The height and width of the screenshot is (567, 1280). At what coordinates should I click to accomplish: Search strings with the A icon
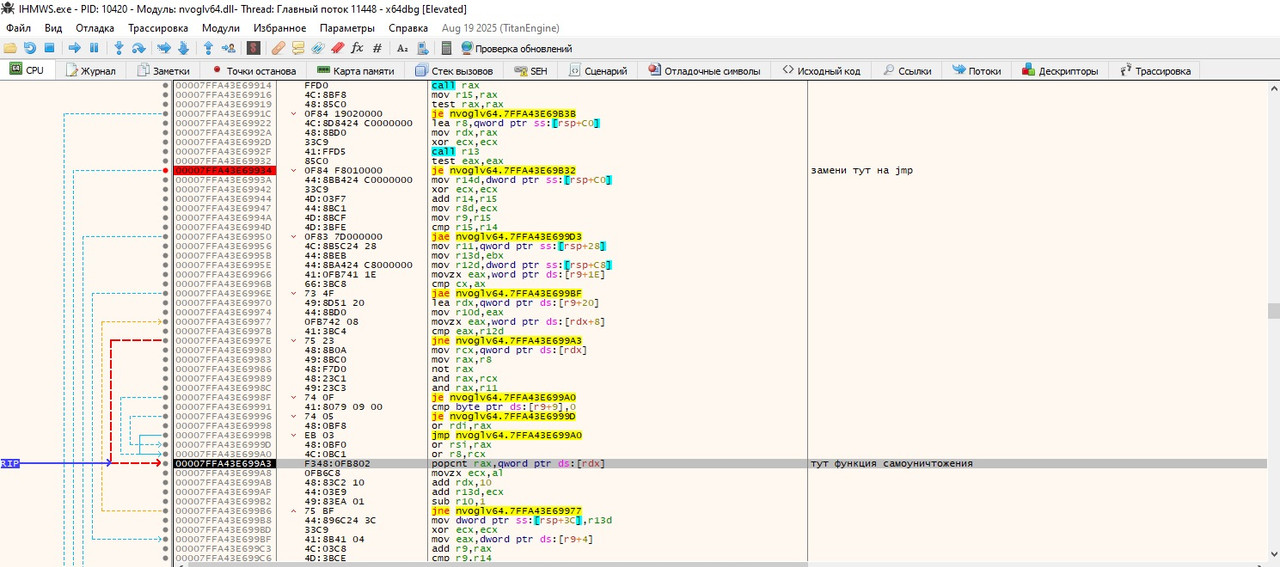click(402, 48)
